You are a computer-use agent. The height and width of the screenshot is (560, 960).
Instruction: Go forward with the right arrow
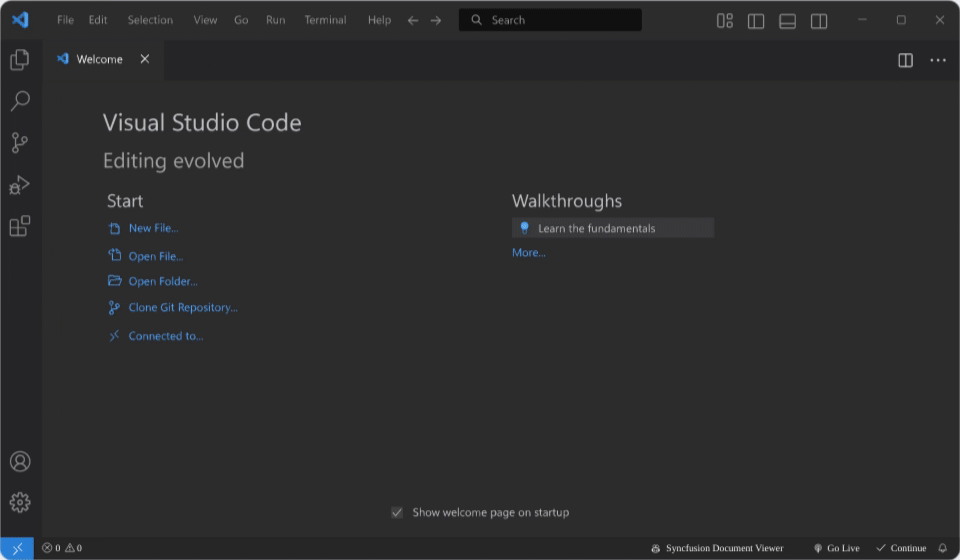click(436, 20)
